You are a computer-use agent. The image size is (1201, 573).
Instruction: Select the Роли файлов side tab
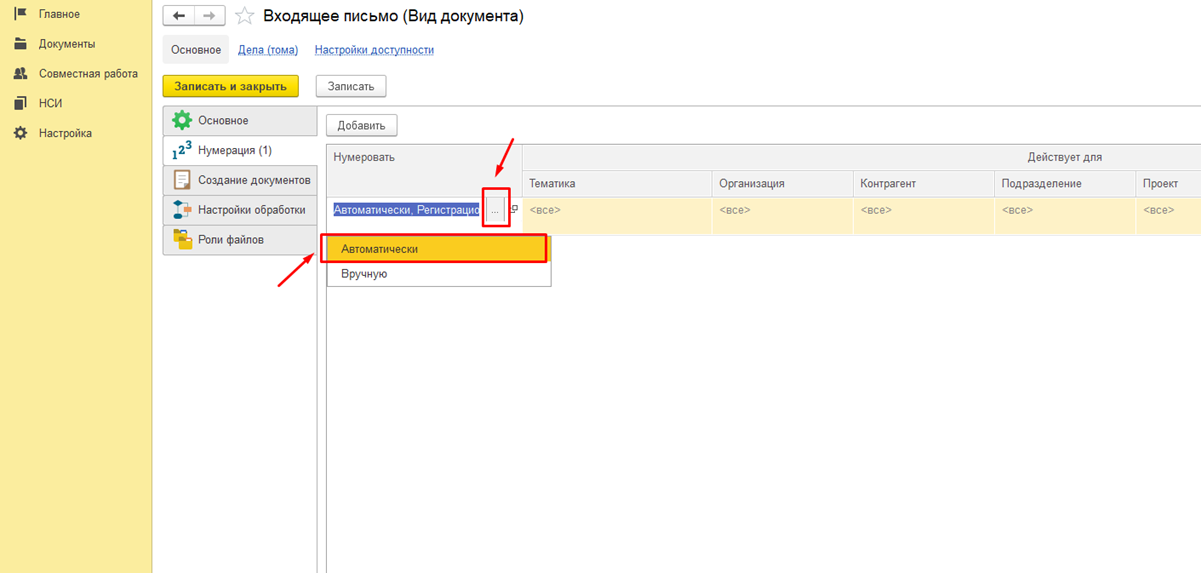[x=240, y=239]
